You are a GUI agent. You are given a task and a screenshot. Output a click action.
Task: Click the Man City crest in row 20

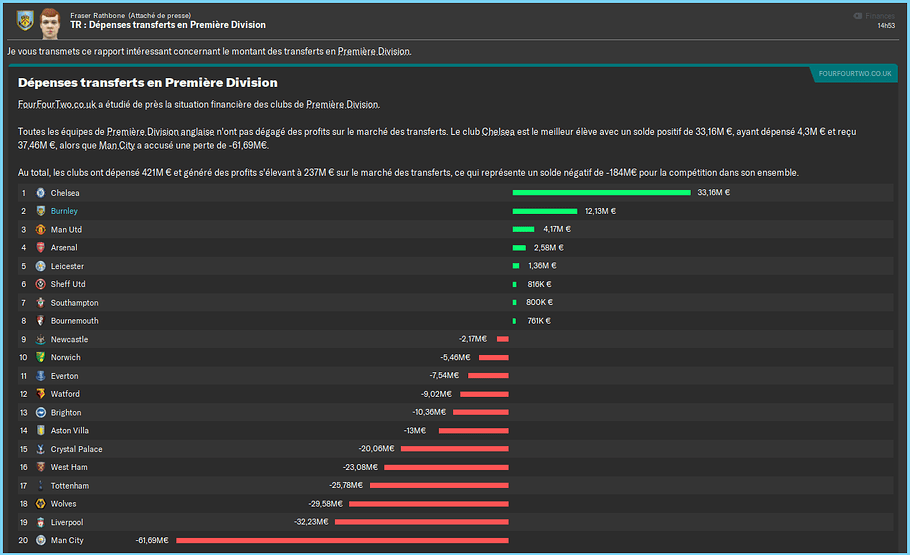pos(40,540)
